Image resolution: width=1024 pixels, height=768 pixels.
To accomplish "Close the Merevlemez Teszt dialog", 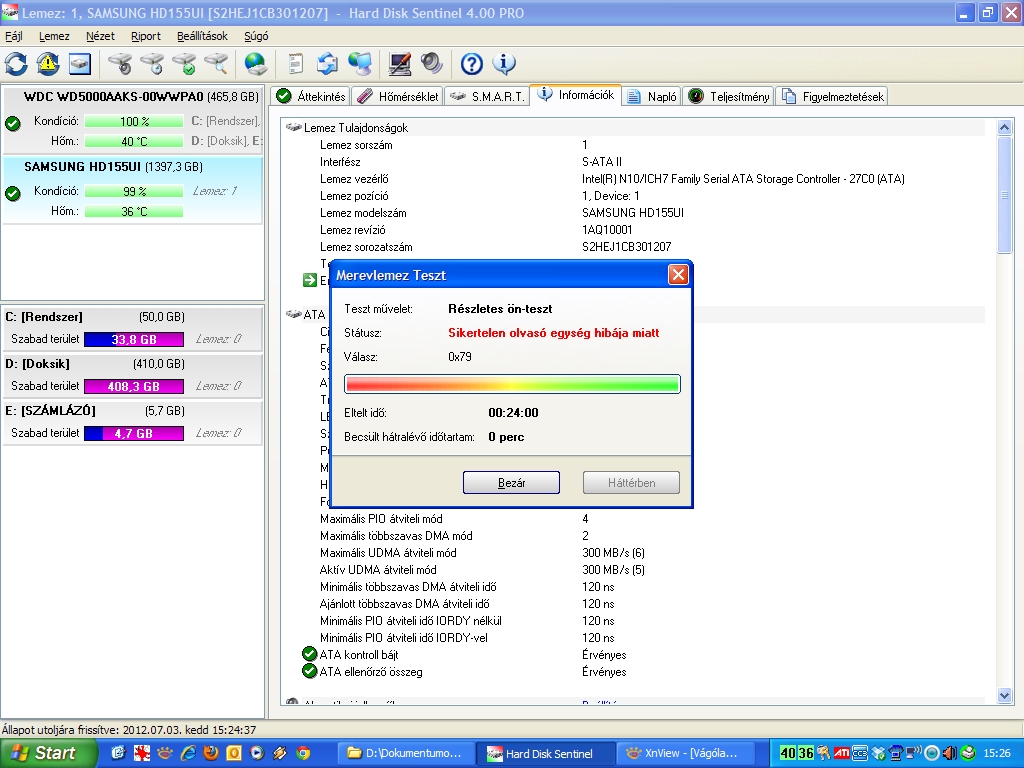I will pyautogui.click(x=679, y=275).
